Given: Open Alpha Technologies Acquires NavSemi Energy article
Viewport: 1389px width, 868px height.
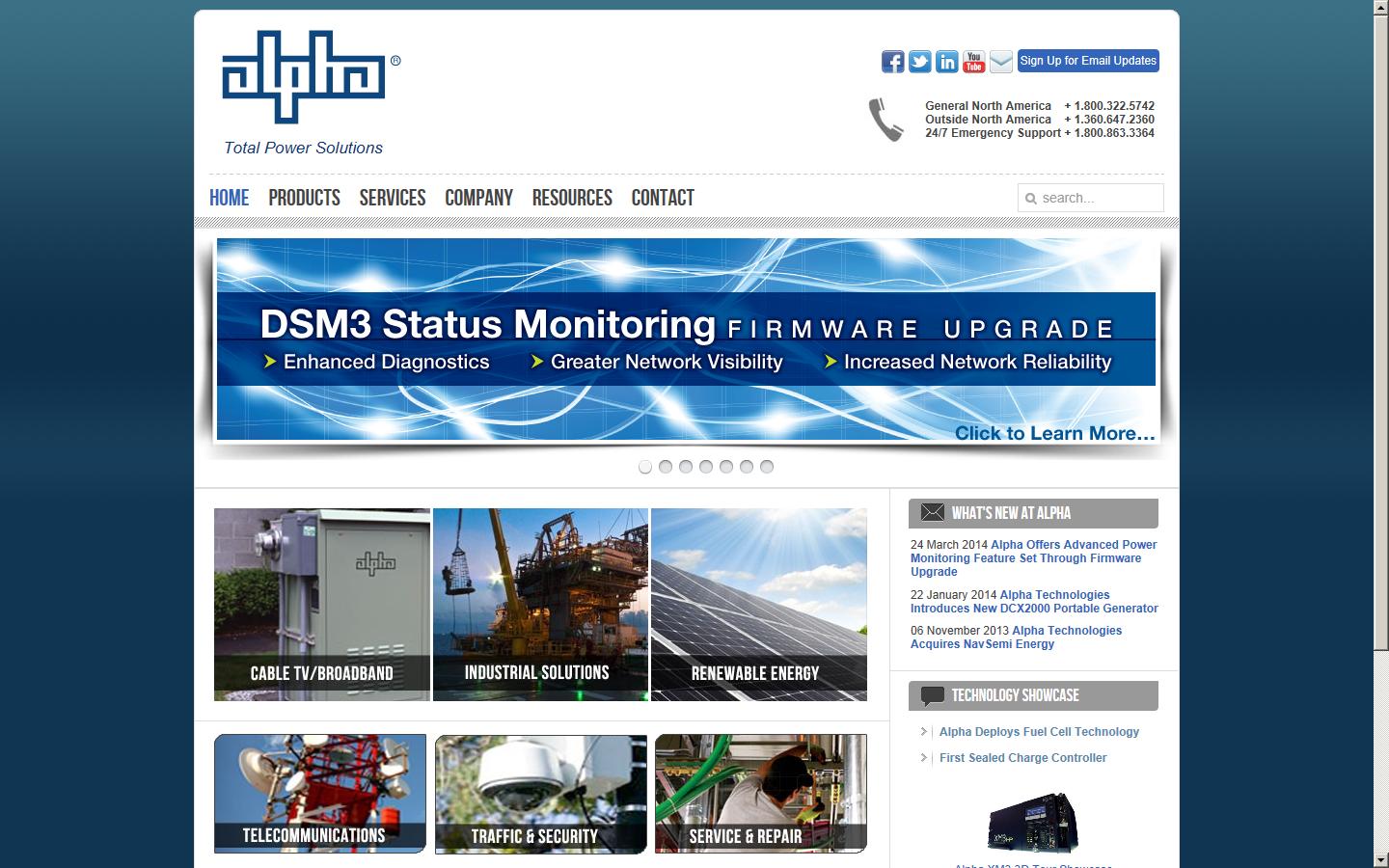Looking at the screenshot, I should [1016, 637].
